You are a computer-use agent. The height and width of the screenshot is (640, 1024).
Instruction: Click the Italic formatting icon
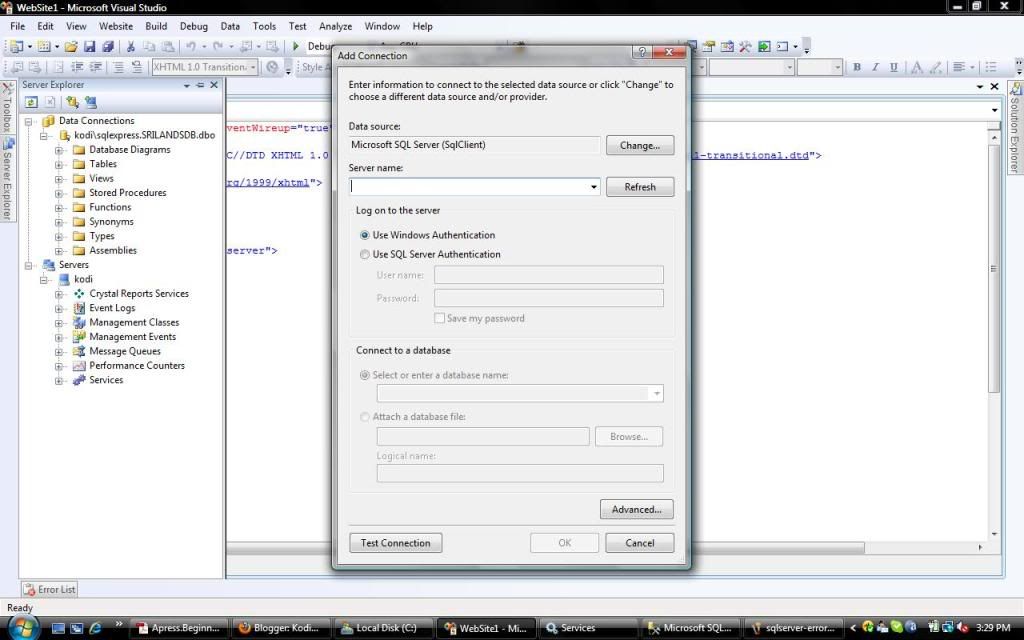[x=875, y=67]
